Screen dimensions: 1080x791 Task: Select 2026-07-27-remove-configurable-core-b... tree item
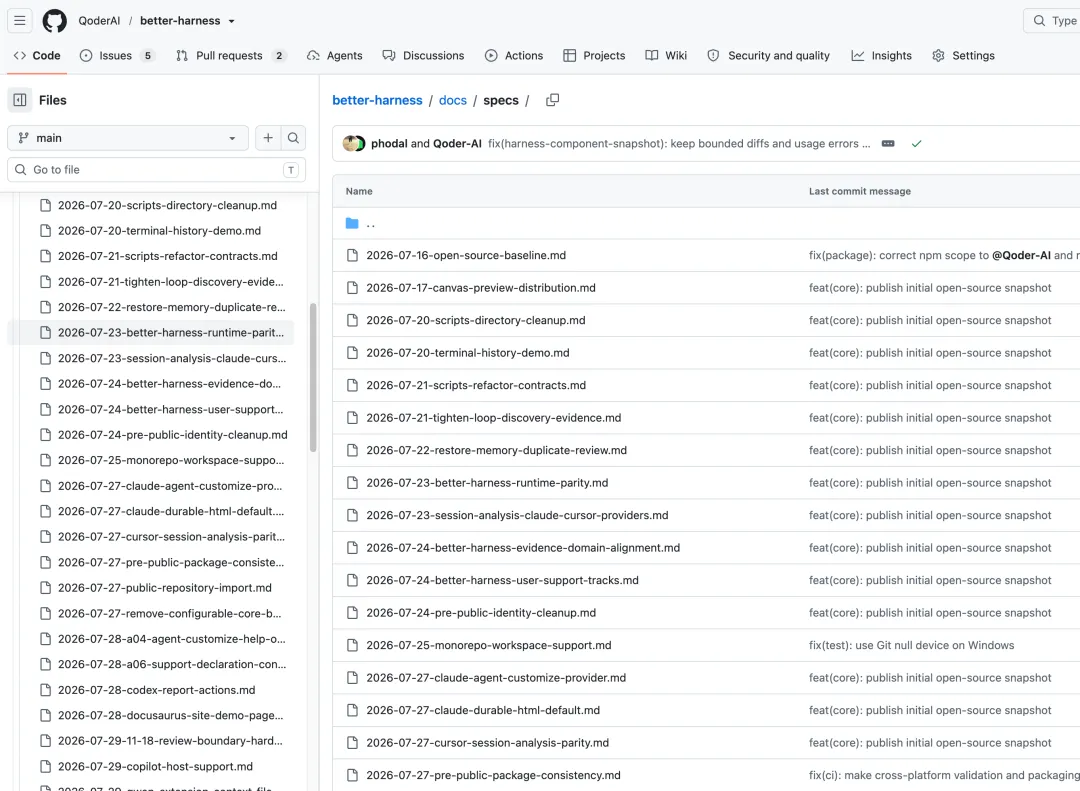click(x=169, y=613)
